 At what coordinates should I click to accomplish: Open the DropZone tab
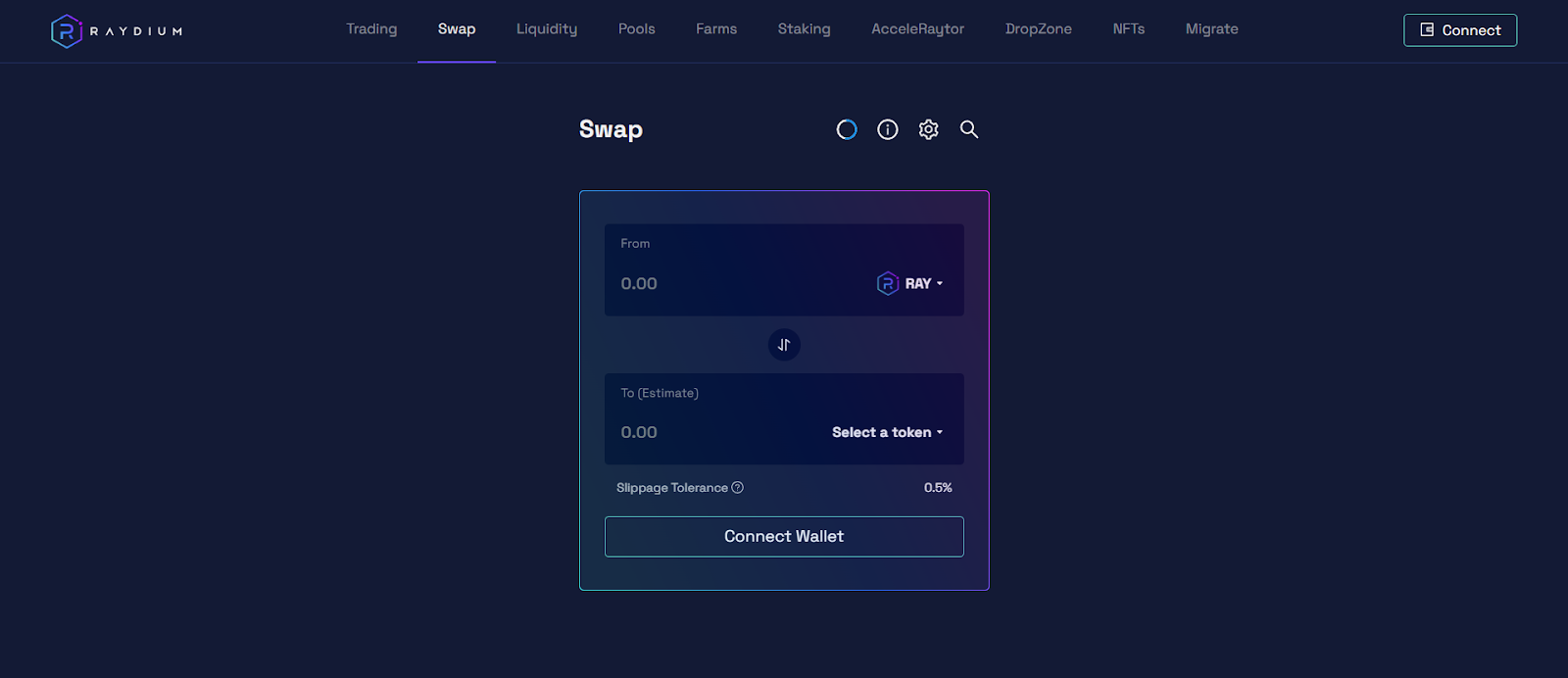pos(1039,29)
